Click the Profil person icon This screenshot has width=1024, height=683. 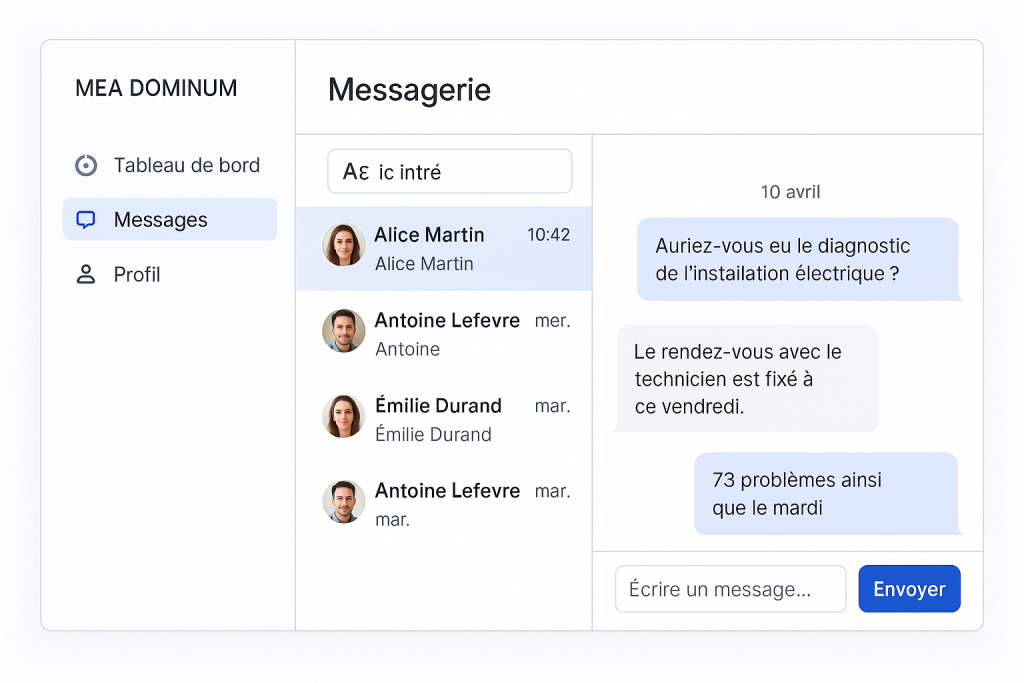click(x=87, y=275)
